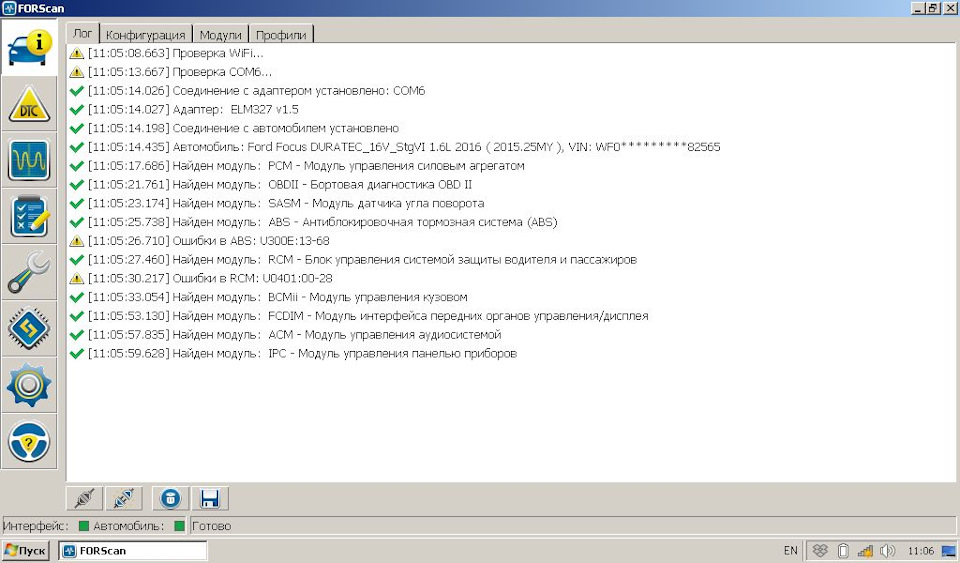Switch to the Конфигурация tab
This screenshot has width=960, height=563.
click(146, 35)
